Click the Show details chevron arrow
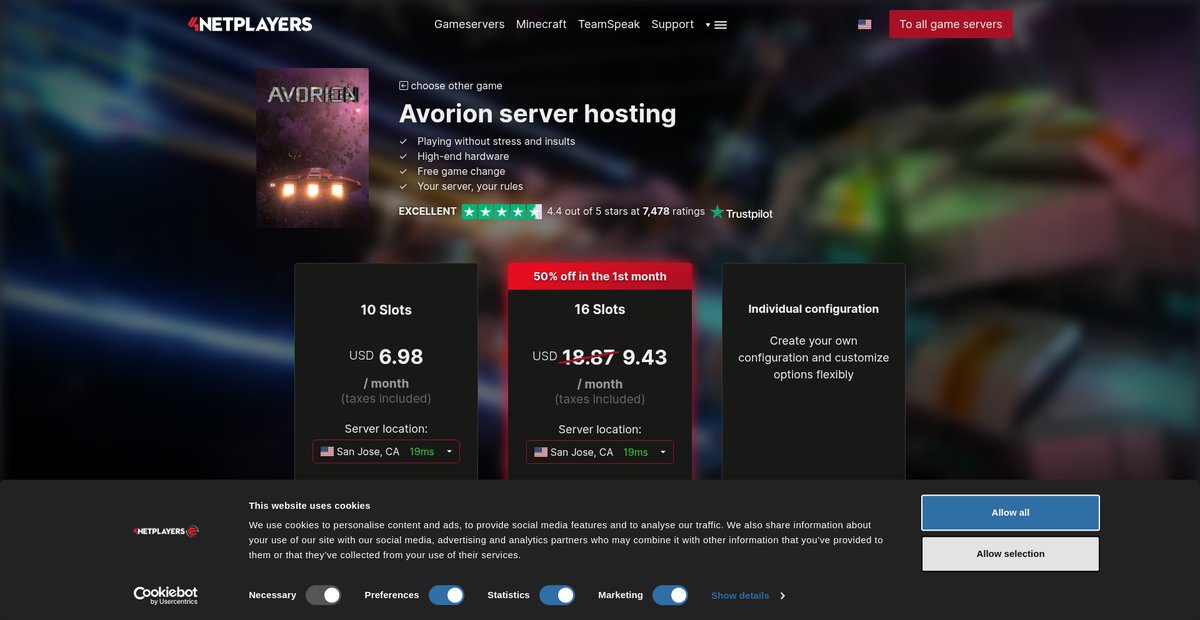The width and height of the screenshot is (1200, 620). tap(782, 596)
